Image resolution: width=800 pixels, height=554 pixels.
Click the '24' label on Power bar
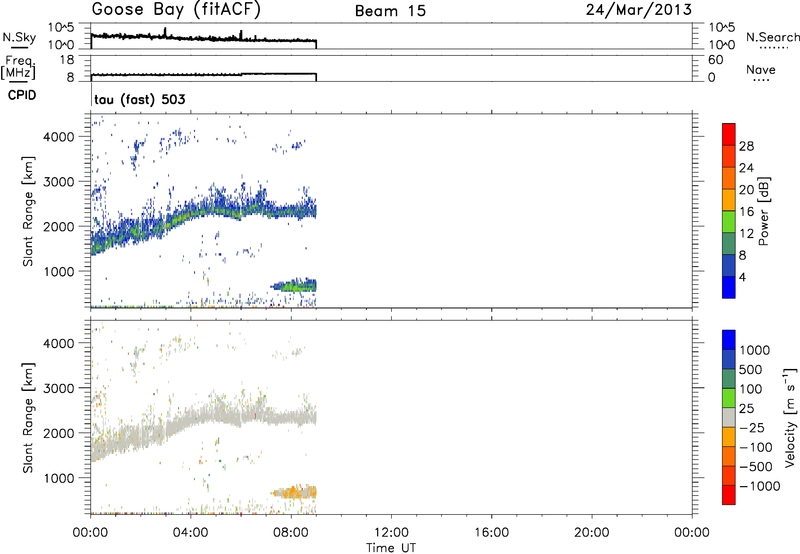click(x=746, y=168)
